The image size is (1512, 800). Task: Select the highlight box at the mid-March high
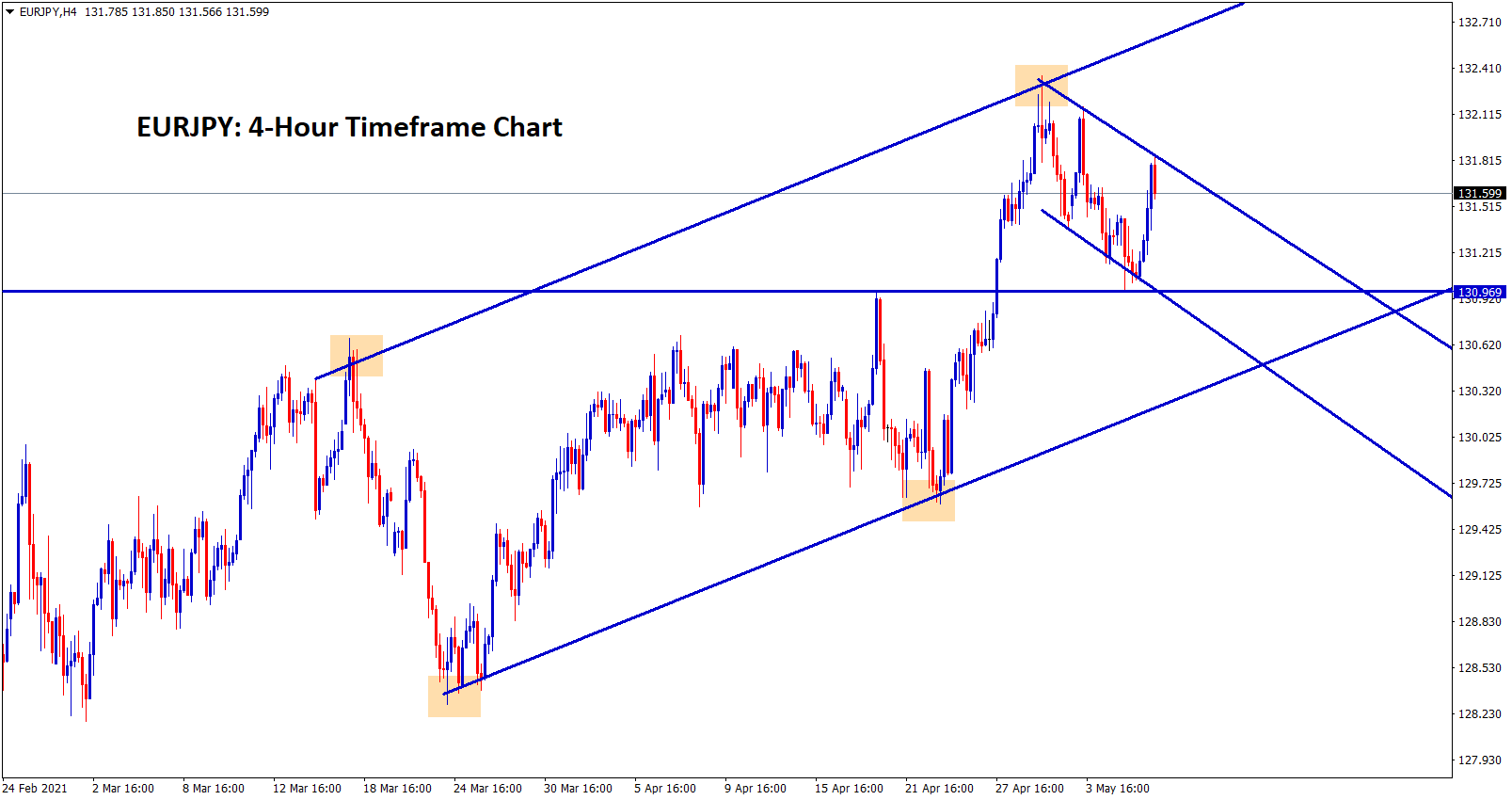(x=357, y=356)
